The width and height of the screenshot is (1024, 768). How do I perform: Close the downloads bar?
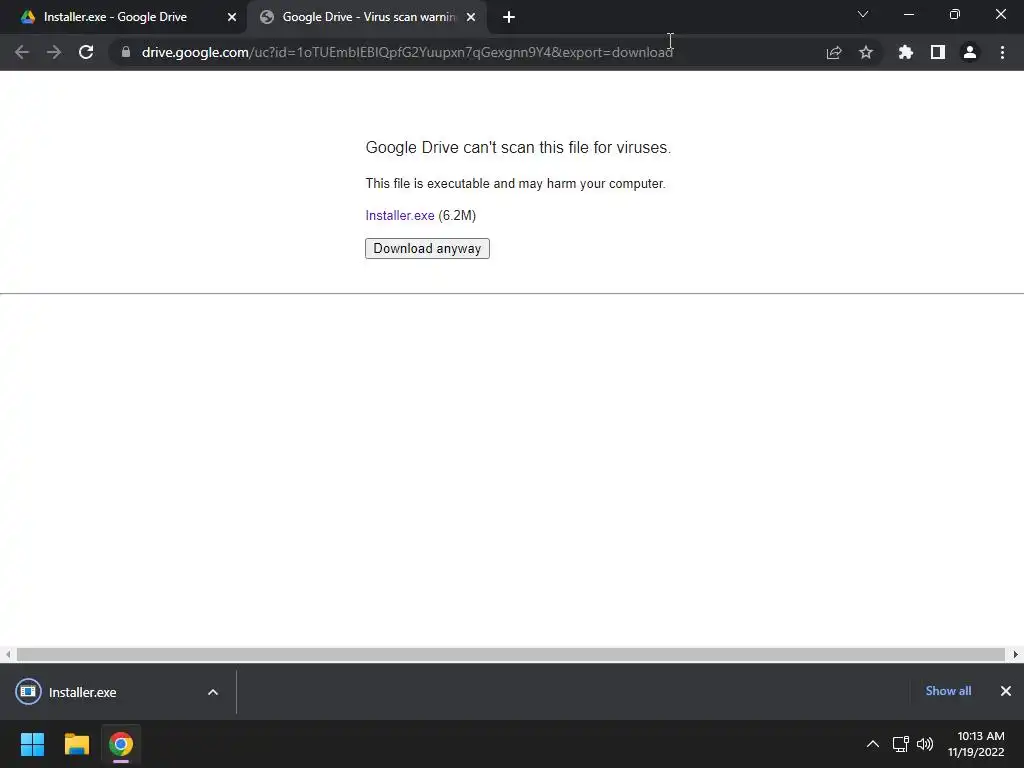(x=1006, y=691)
